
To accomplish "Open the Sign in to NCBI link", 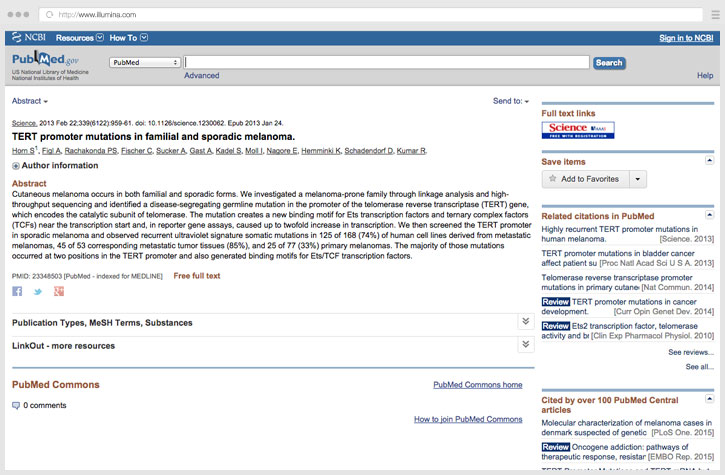I will pyautogui.click(x=686, y=38).
